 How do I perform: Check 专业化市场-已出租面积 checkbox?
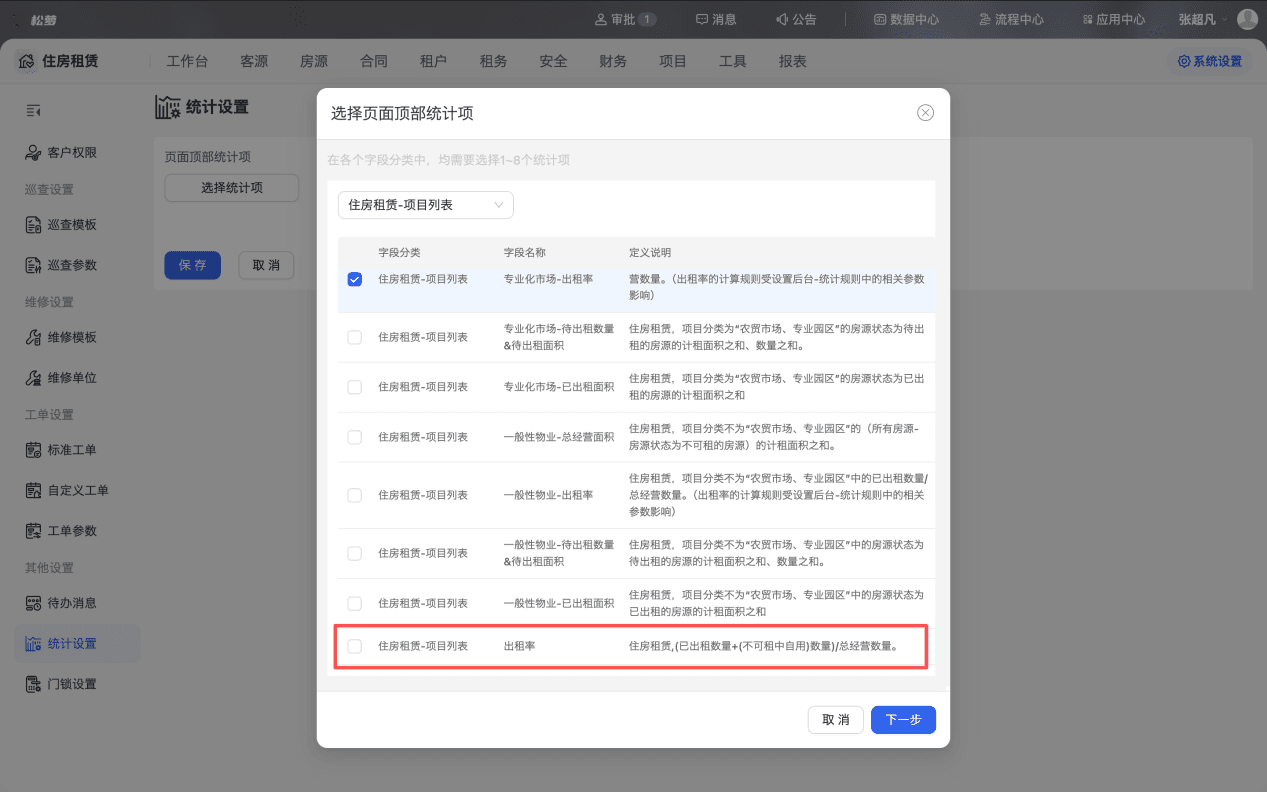(x=355, y=387)
